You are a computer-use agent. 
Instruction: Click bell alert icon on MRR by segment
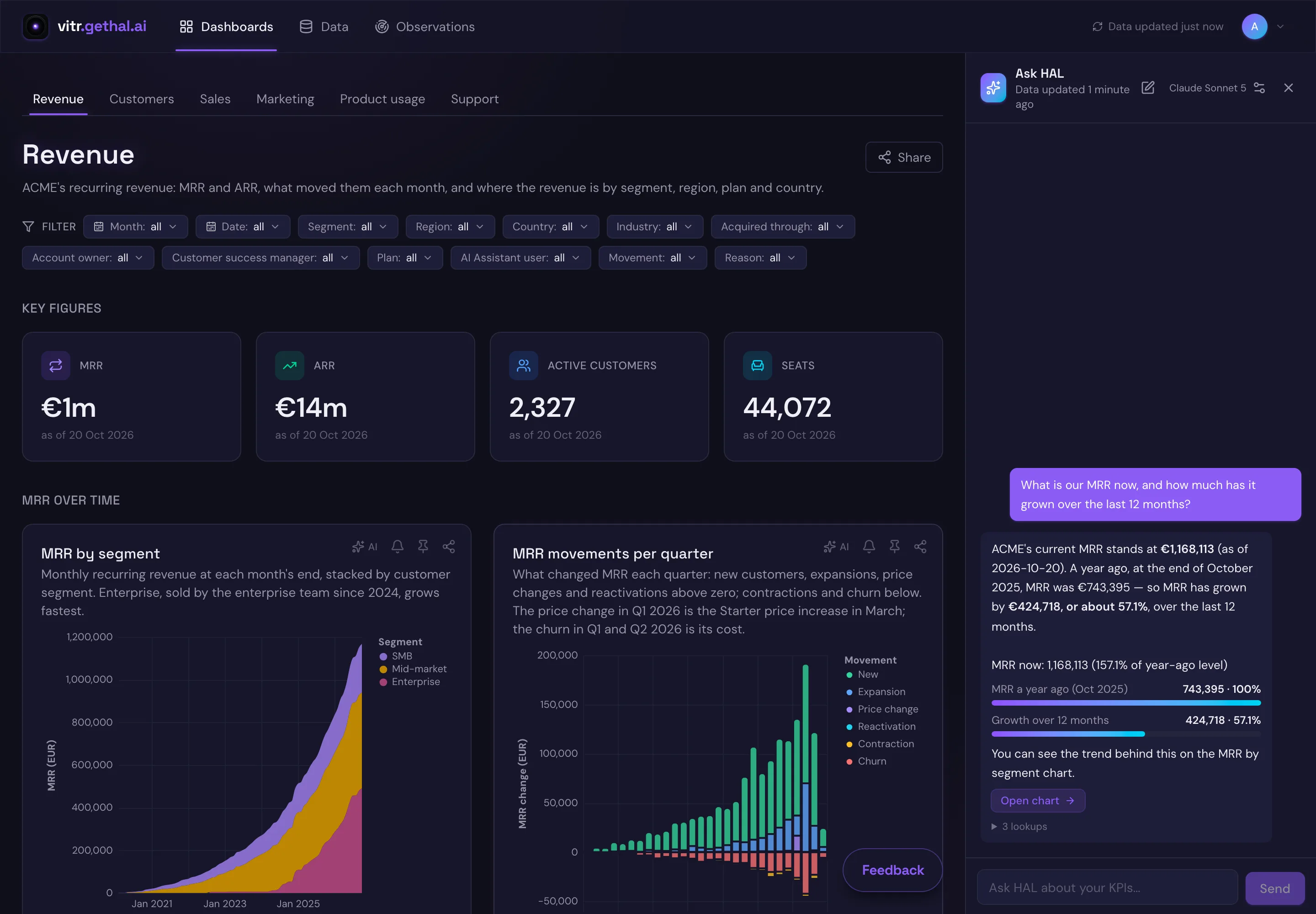(398, 546)
